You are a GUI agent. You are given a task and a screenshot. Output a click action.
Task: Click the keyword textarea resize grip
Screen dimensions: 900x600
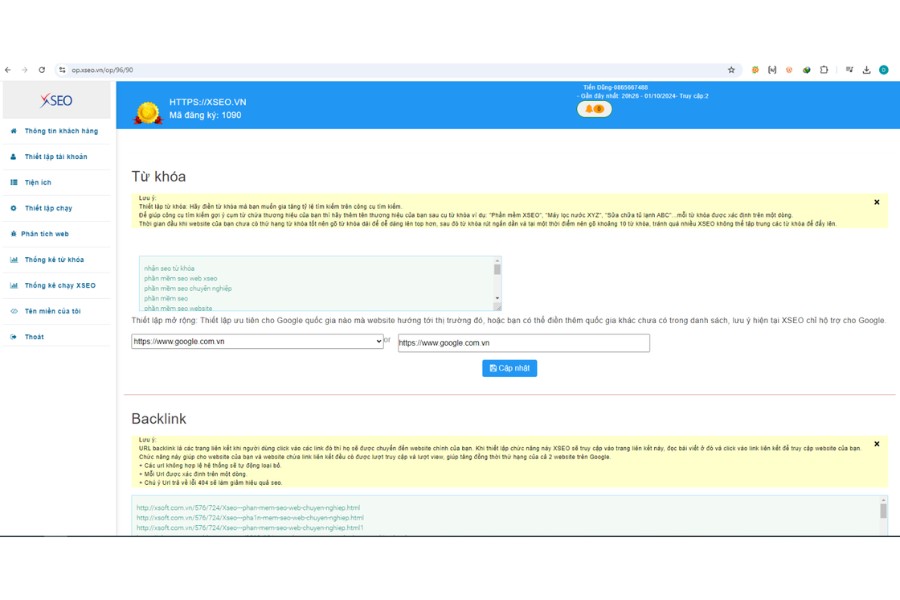point(497,307)
